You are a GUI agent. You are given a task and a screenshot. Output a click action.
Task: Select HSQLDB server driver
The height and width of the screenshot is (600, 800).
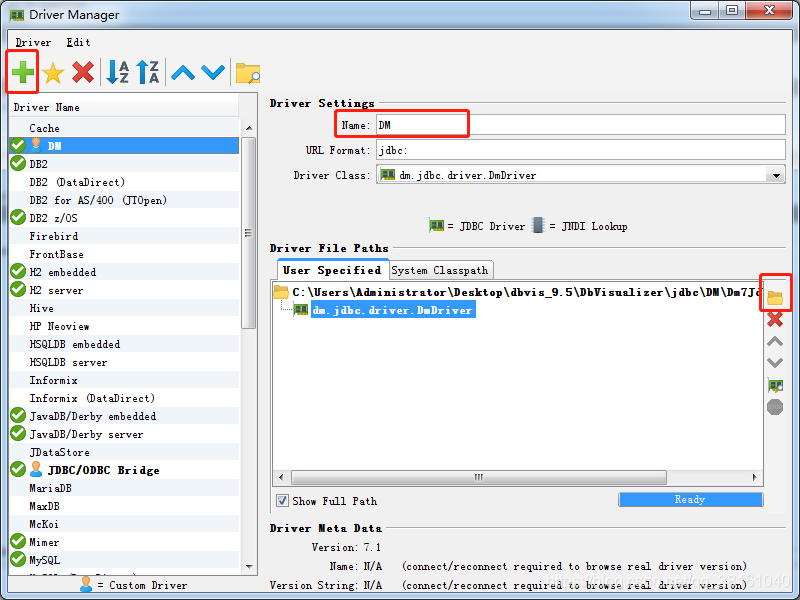(x=124, y=362)
